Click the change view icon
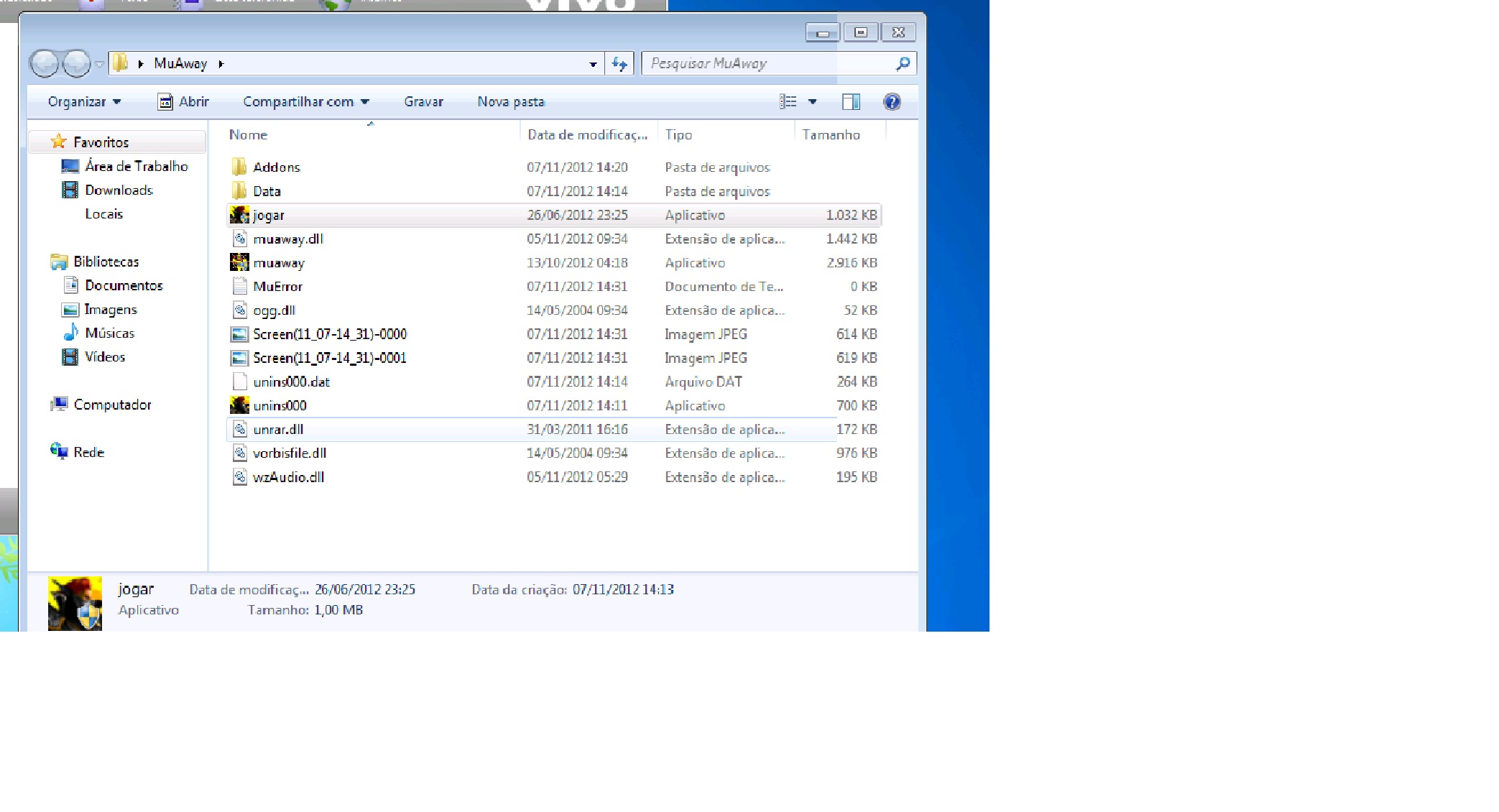The height and width of the screenshot is (812, 1499). [788, 102]
